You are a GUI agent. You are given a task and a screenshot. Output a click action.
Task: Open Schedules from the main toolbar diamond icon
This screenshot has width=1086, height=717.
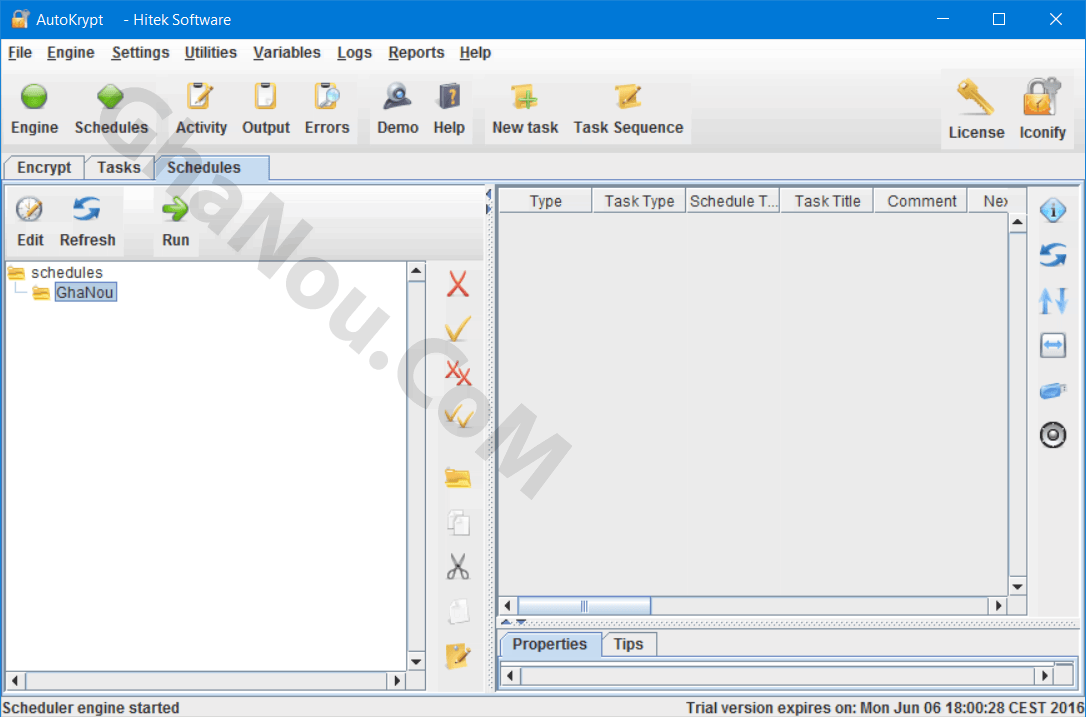[110, 97]
